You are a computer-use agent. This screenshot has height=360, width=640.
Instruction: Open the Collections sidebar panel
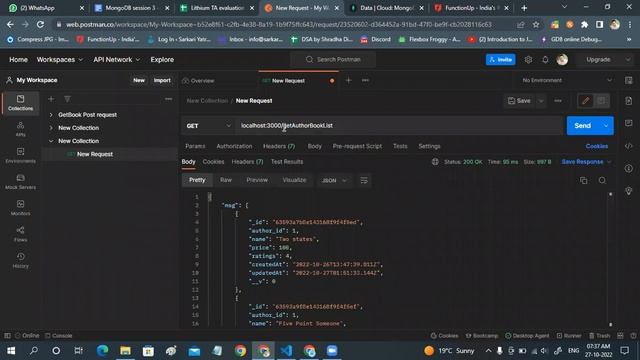20,103
